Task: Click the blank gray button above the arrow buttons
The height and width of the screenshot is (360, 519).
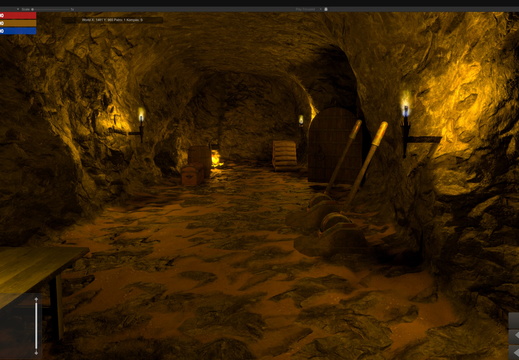Action: [514, 320]
